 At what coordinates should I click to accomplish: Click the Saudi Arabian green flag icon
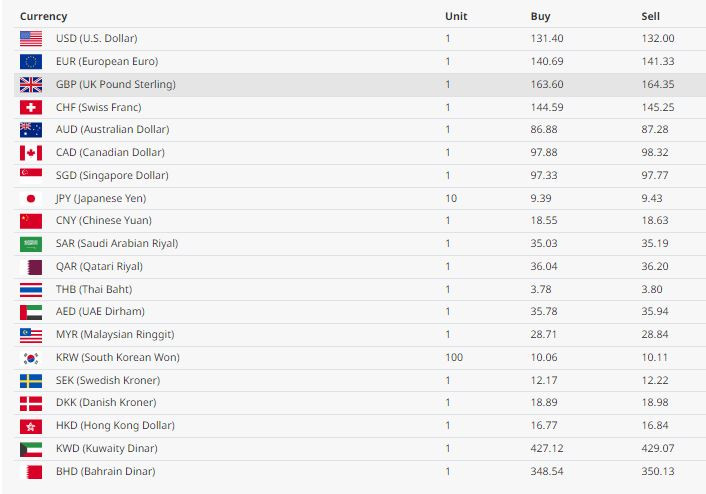coord(31,244)
